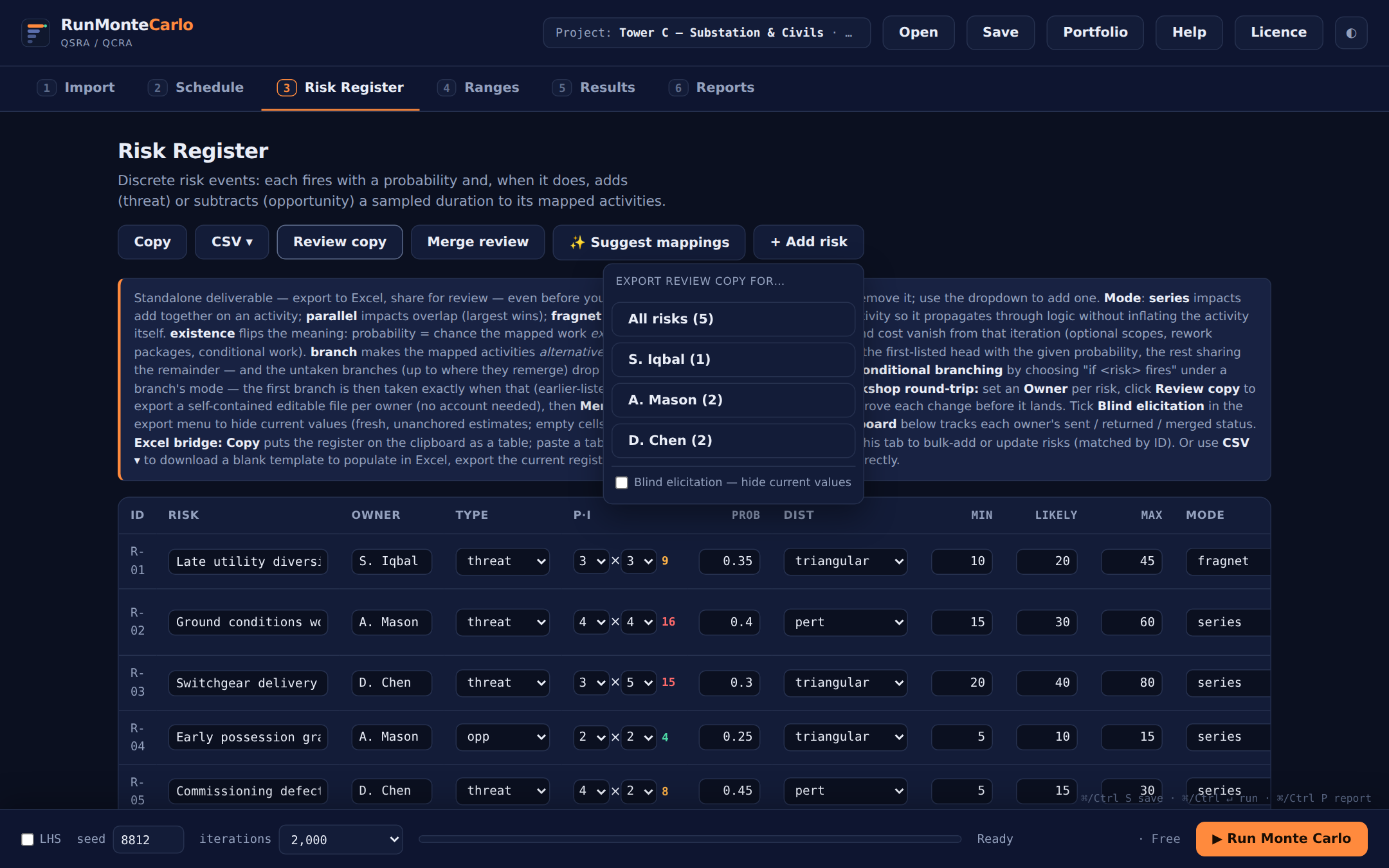Check Blind elicitation hide current values
The width and height of the screenshot is (1389, 868).
click(622, 483)
